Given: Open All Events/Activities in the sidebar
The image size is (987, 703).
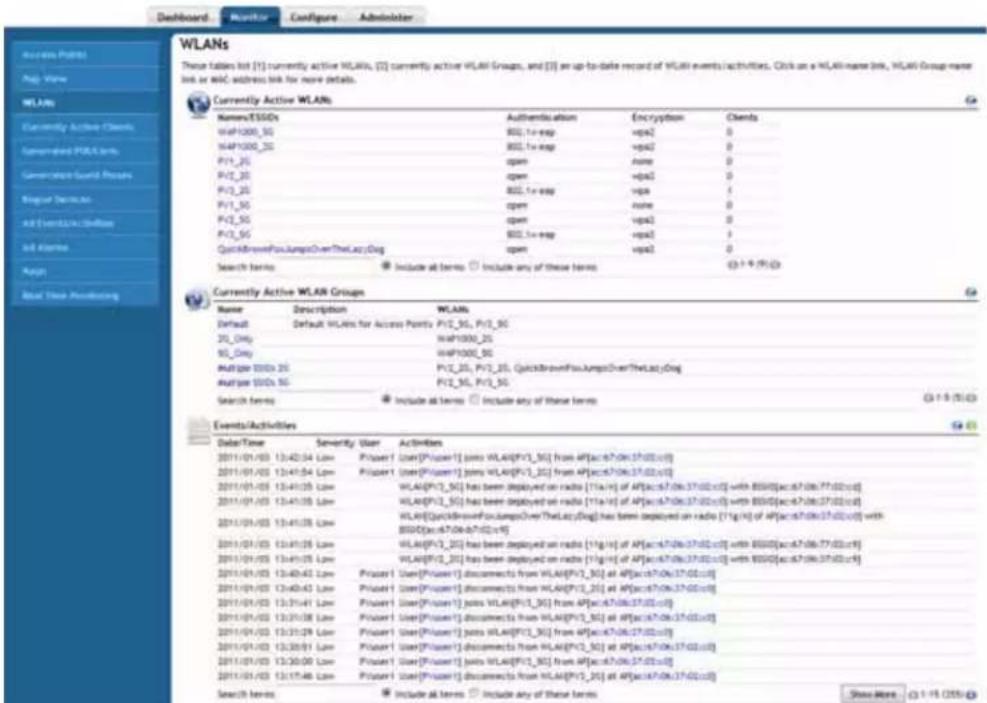Looking at the screenshot, I should (x=86, y=223).
